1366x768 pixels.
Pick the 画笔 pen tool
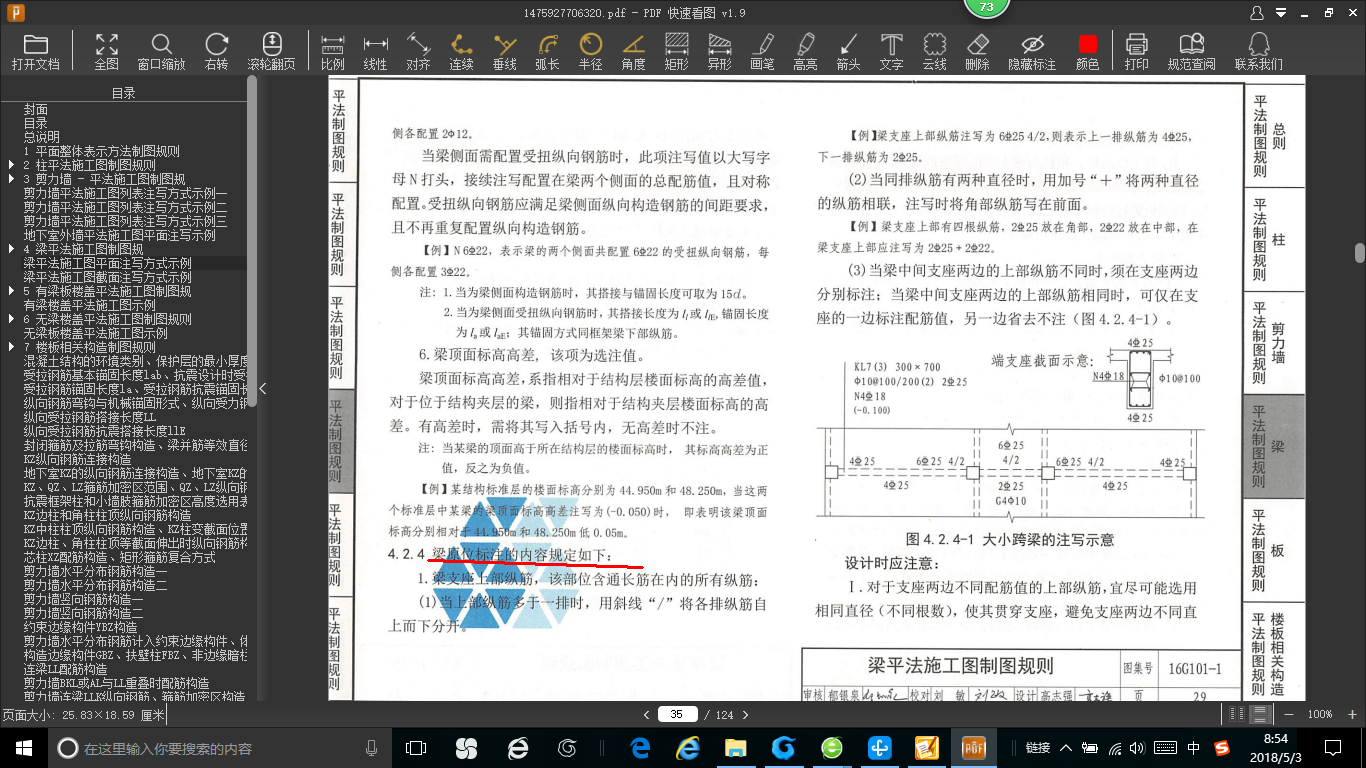[x=762, y=51]
